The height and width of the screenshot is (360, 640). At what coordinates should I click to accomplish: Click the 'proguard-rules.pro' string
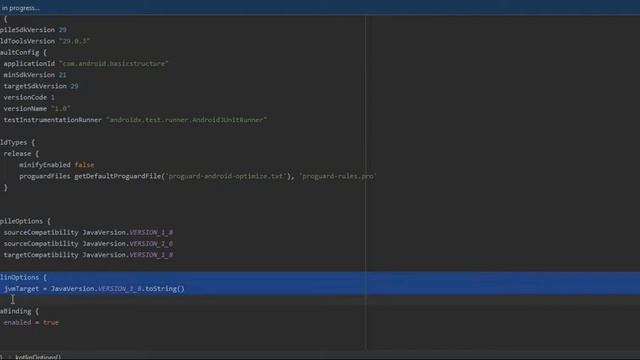pos(338,176)
